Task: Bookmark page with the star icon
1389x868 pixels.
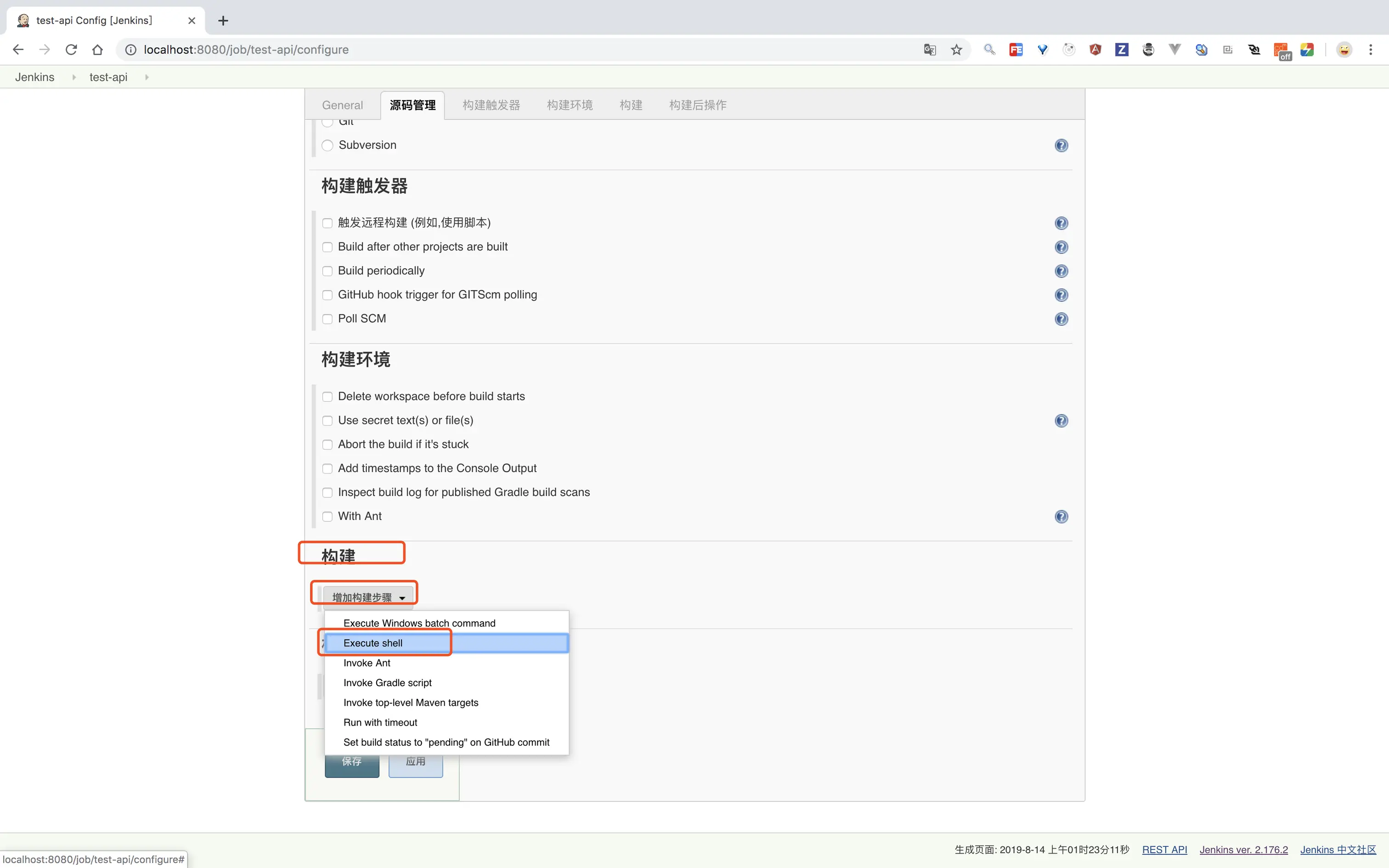Action: 956,50
